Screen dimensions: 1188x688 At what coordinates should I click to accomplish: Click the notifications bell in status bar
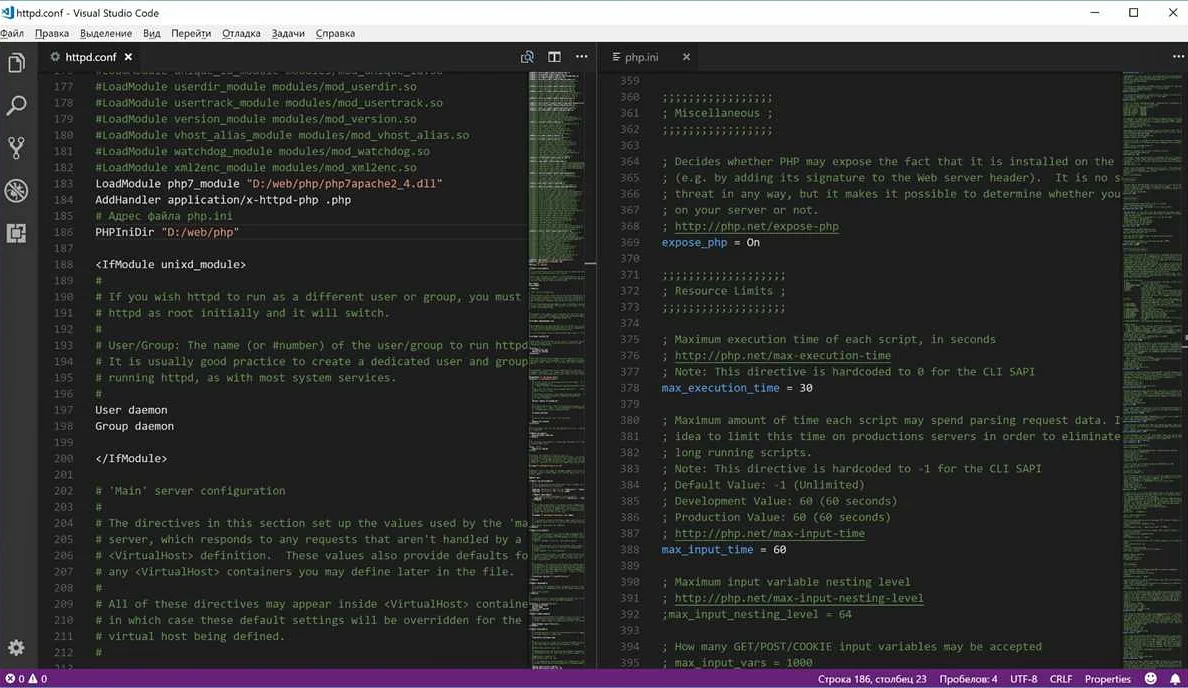[x=1175, y=679]
